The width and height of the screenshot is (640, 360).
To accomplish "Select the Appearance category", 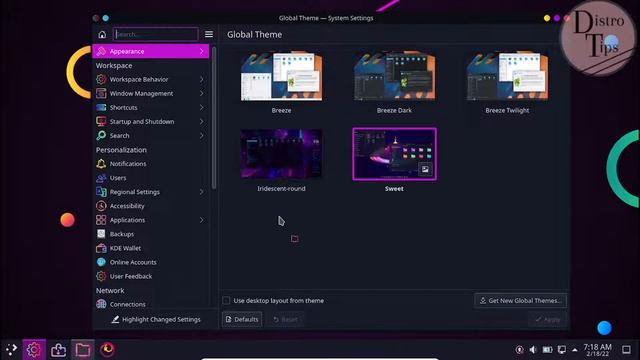I will point(151,51).
